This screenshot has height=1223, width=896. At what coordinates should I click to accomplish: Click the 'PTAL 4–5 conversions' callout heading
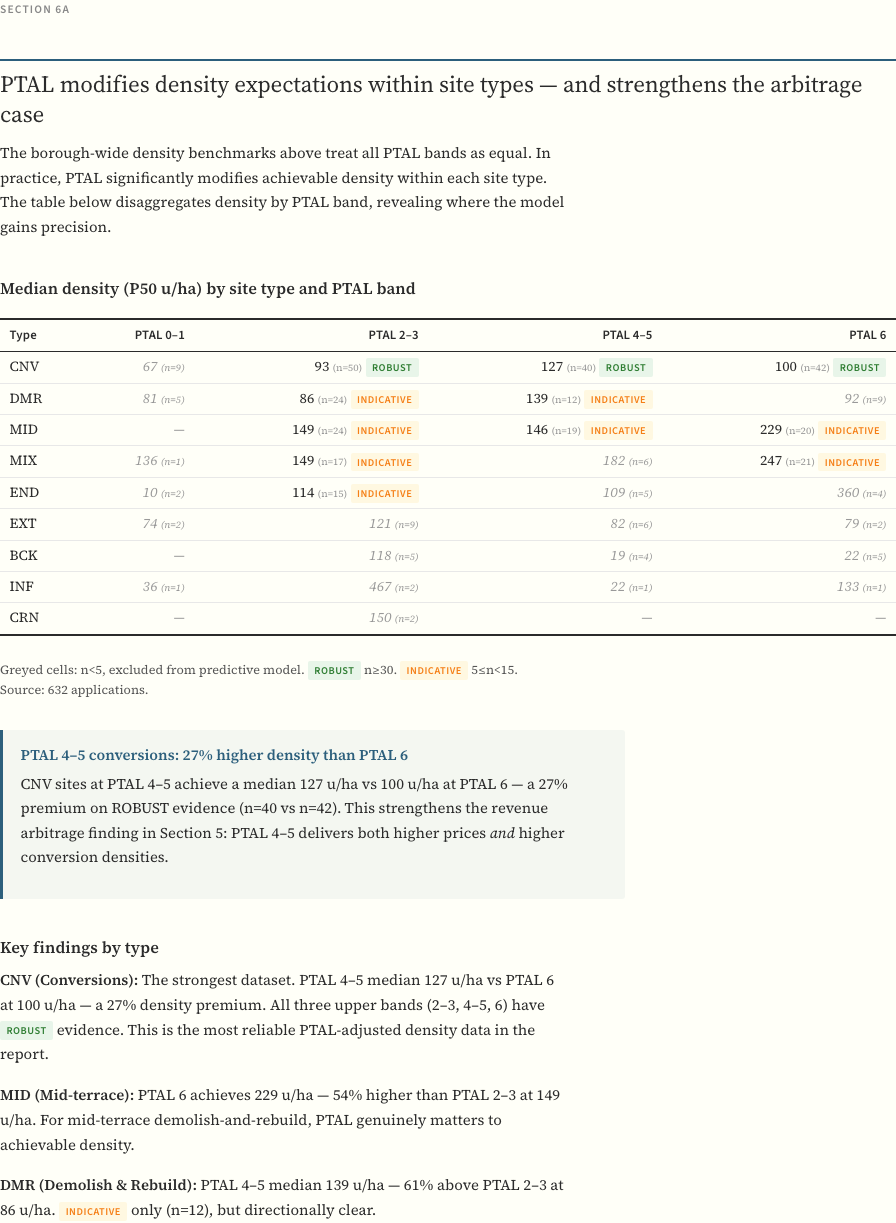tap(214, 755)
